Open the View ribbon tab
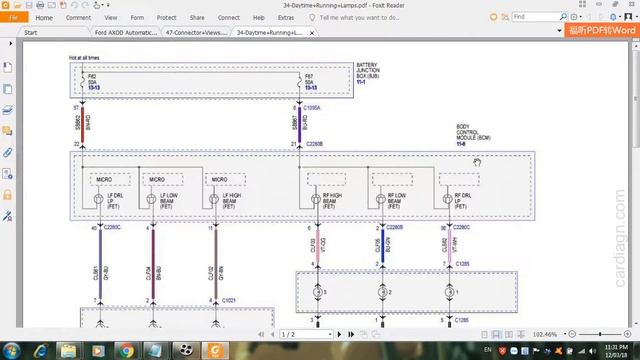Image resolution: width=640 pixels, height=360 pixels. click(111, 18)
